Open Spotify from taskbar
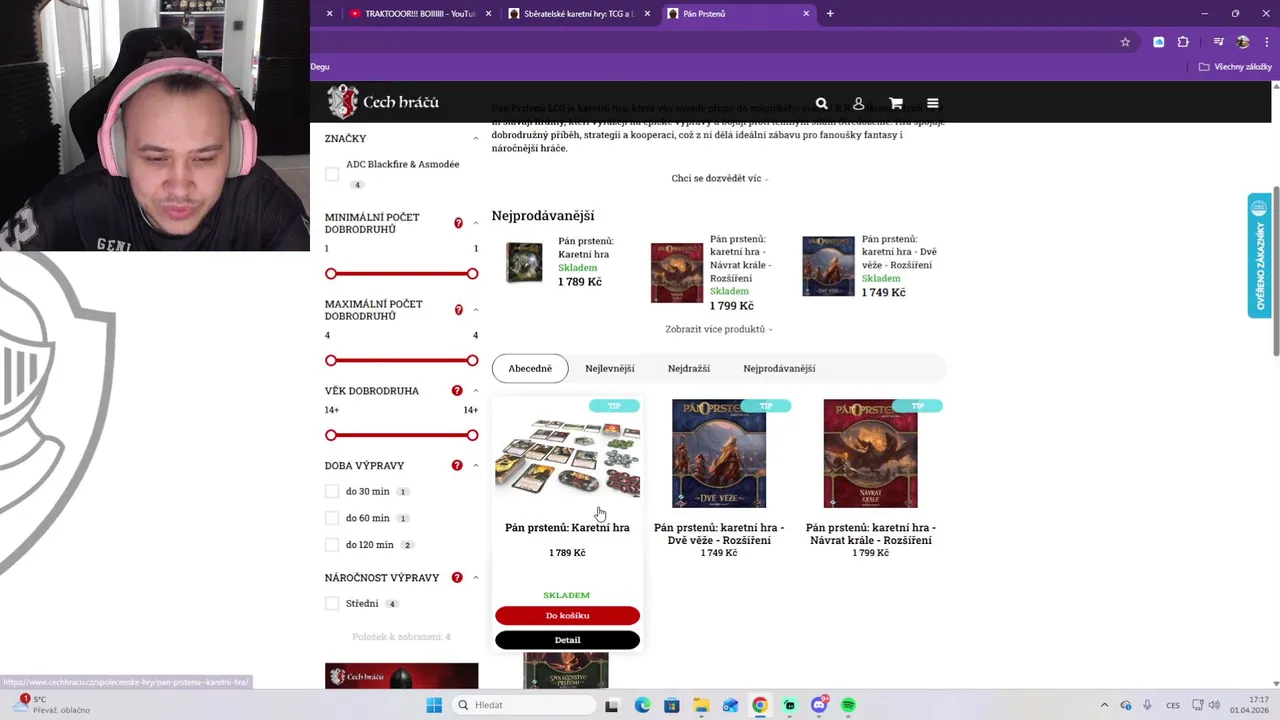Image resolution: width=1280 pixels, height=720 pixels. click(848, 705)
